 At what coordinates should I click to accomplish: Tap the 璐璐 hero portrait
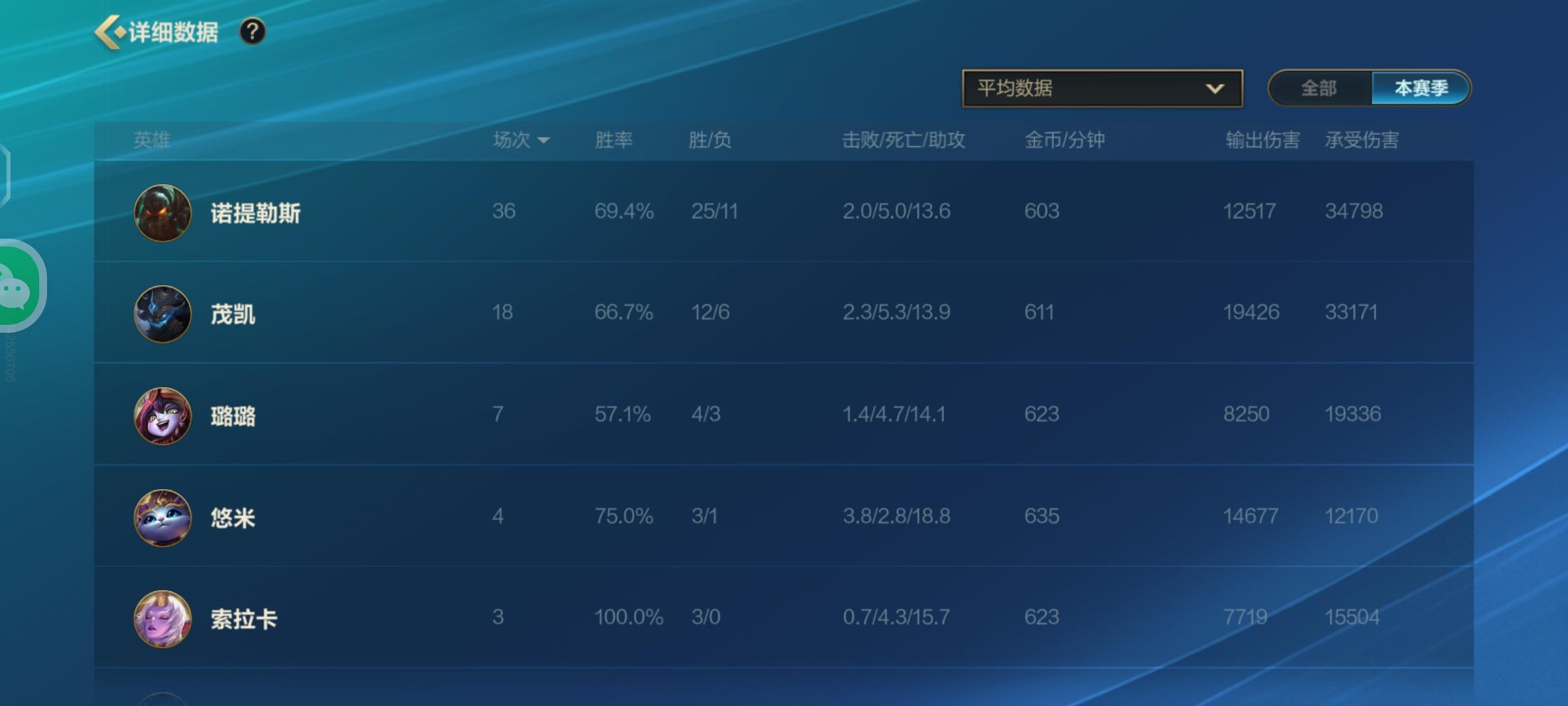coord(163,416)
